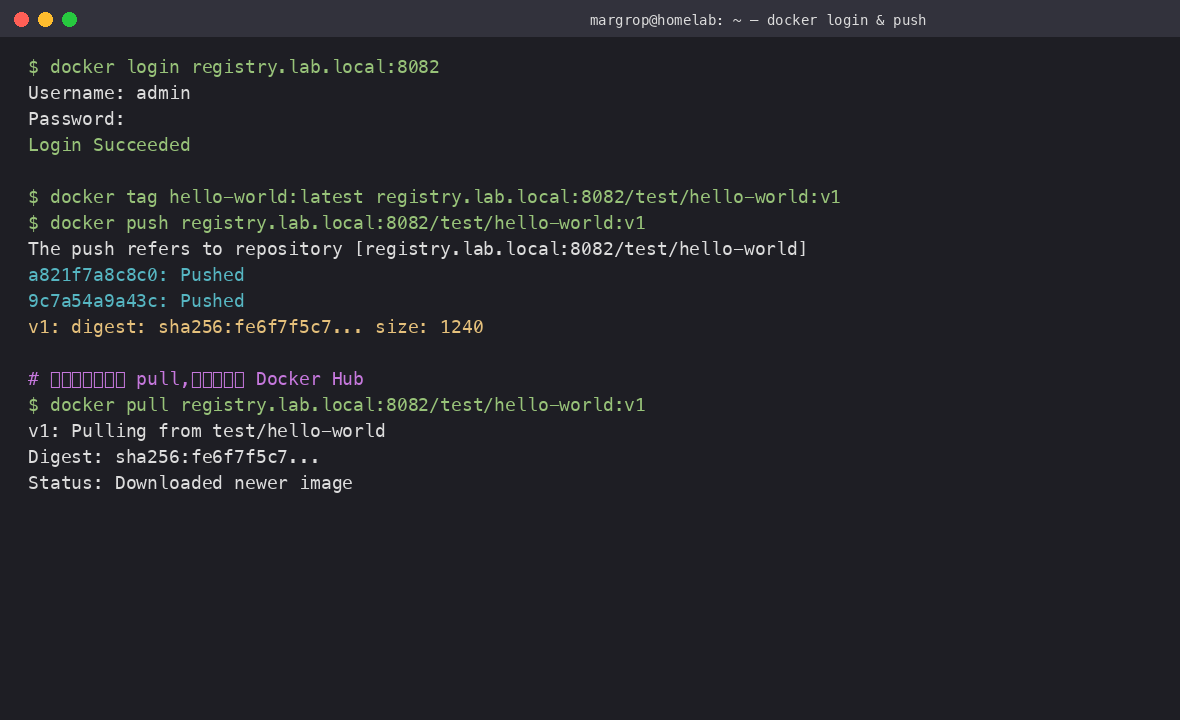Screen dimensions: 1180x720
Task: Close the terminal window with red button
Action: (22, 20)
